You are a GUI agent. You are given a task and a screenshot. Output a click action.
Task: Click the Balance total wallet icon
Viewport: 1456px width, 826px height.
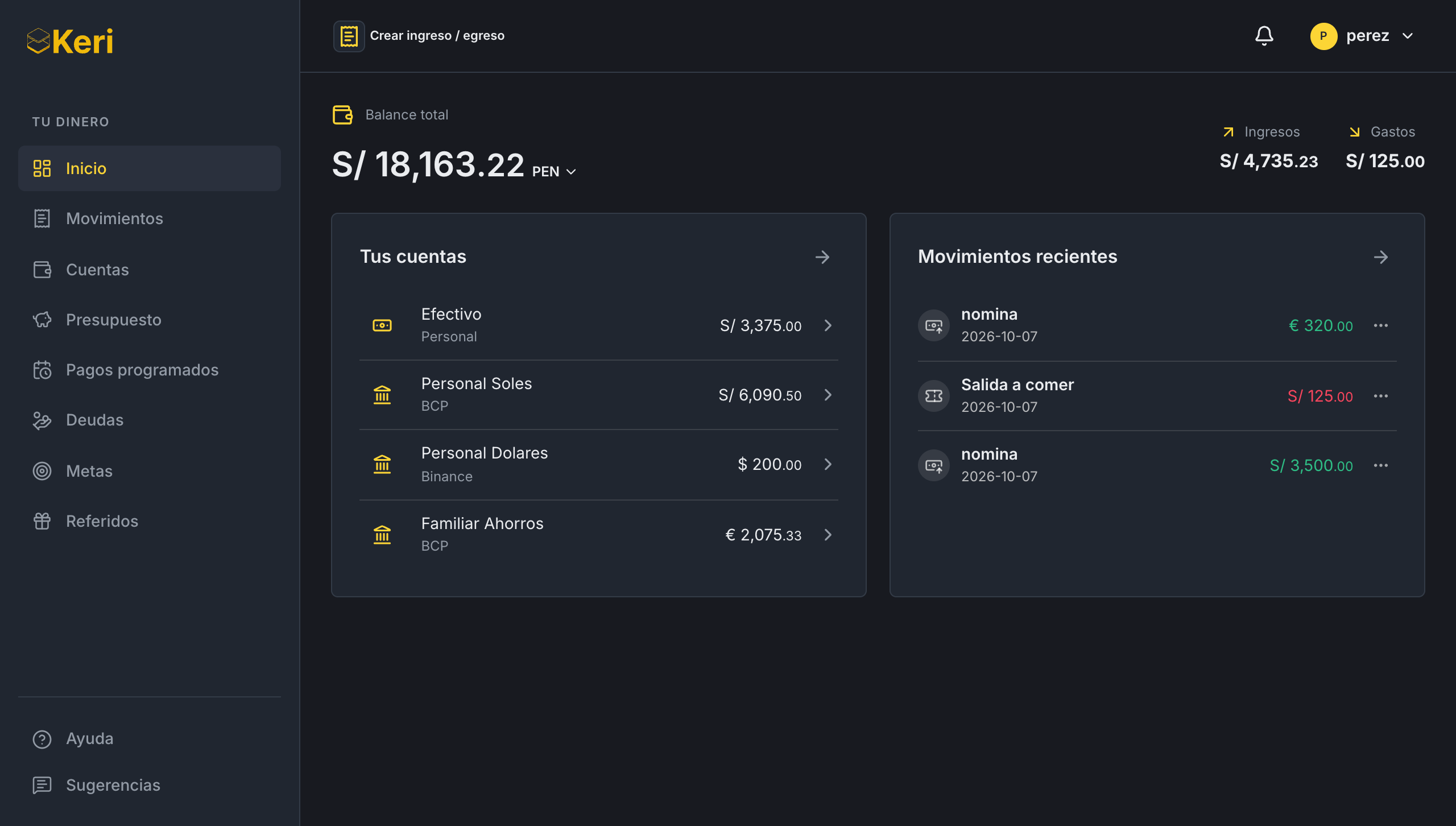coord(342,114)
